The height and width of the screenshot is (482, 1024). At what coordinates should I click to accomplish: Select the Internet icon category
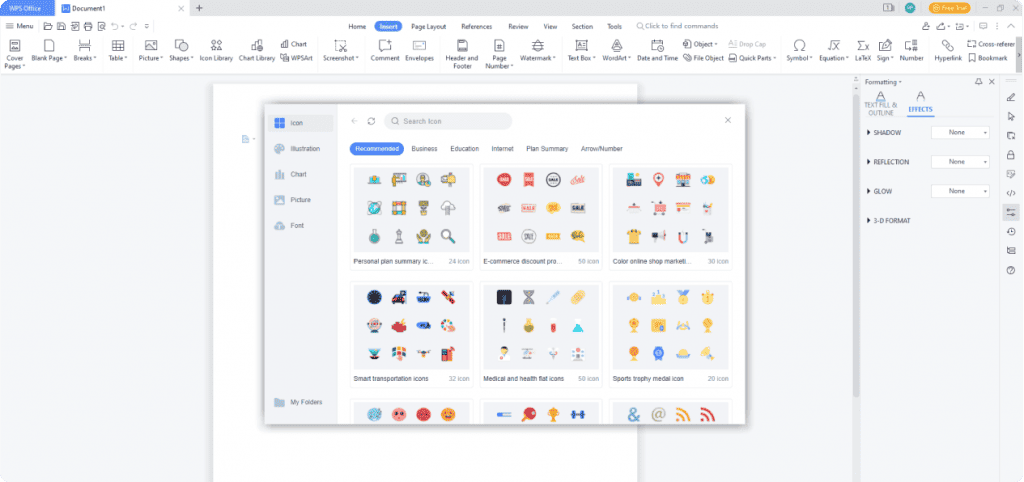[502, 149]
